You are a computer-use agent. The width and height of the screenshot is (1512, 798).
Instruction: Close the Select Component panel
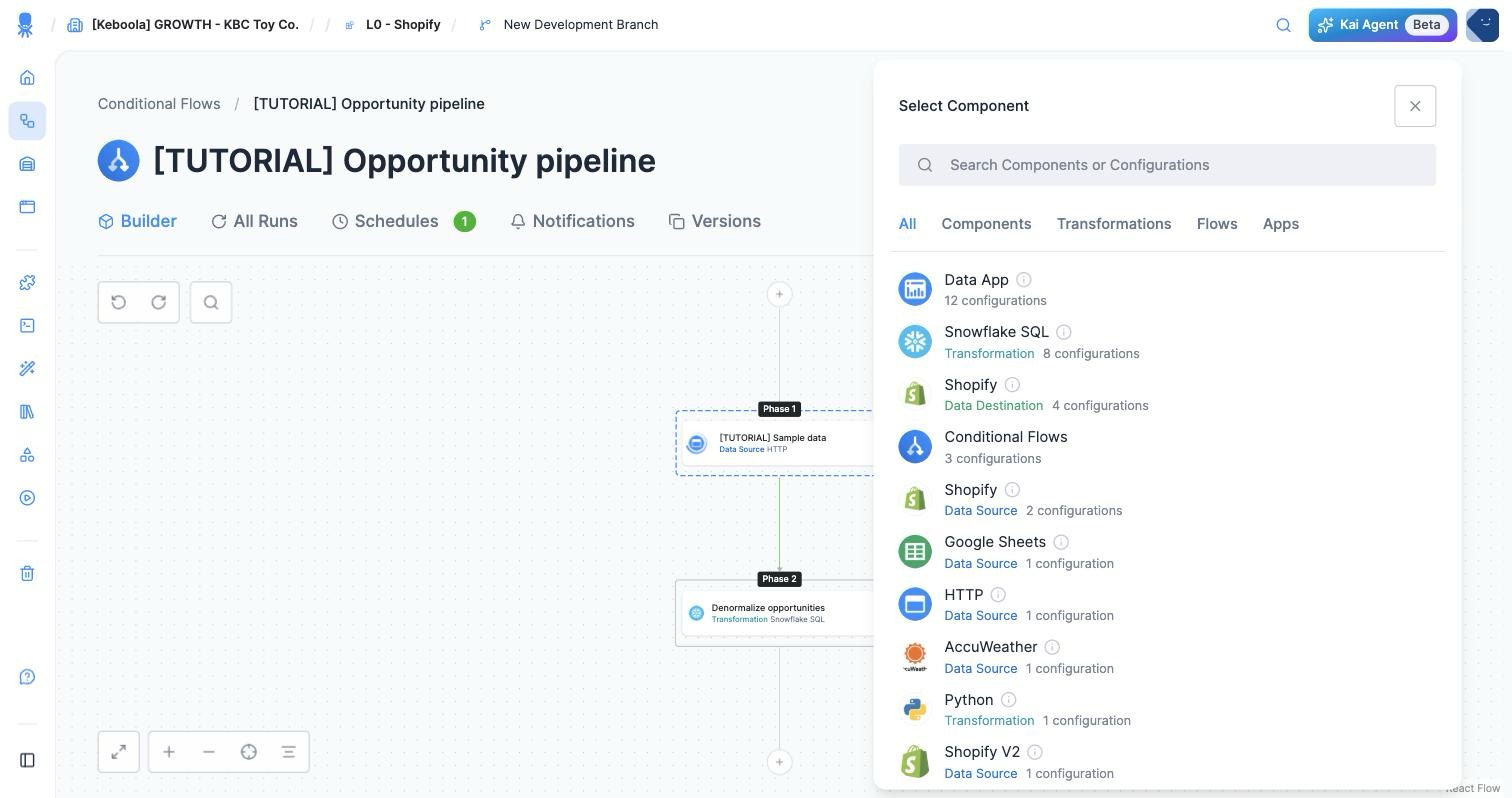(1415, 106)
